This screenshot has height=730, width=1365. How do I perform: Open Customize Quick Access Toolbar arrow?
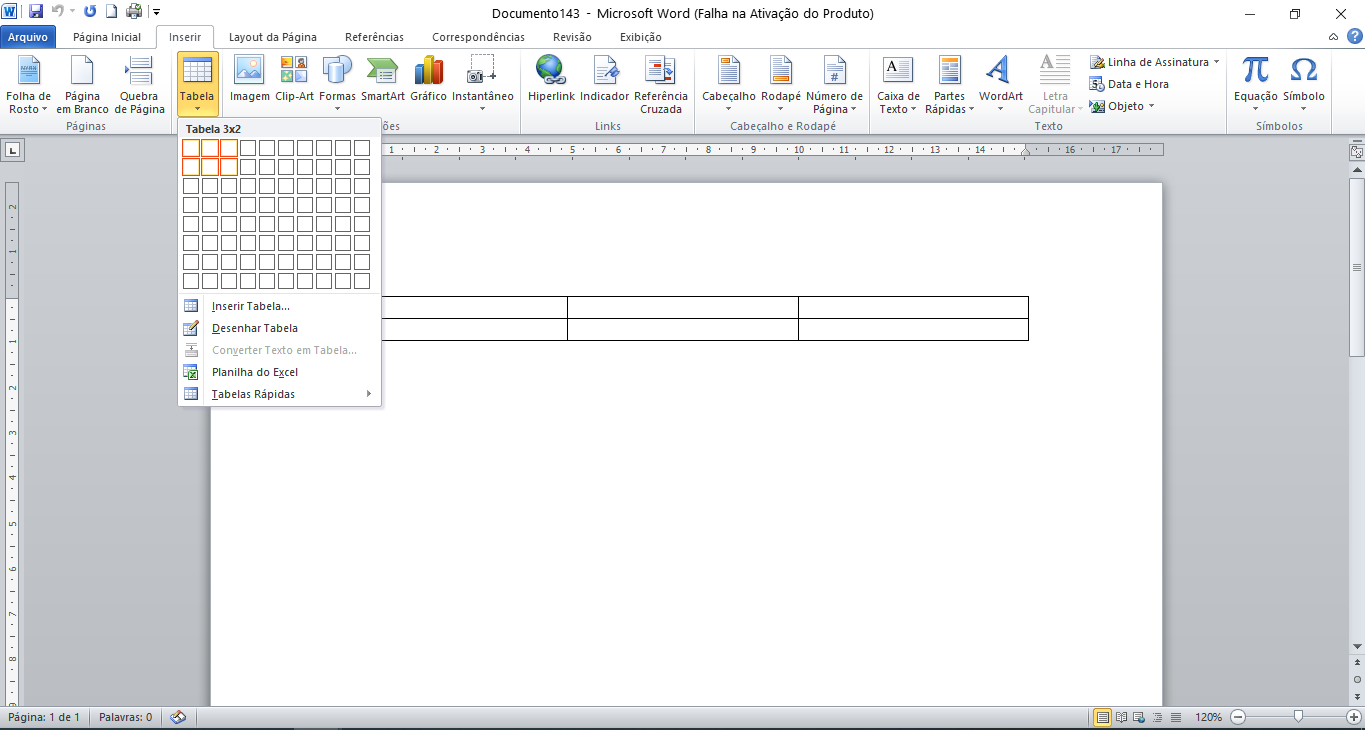[157, 13]
